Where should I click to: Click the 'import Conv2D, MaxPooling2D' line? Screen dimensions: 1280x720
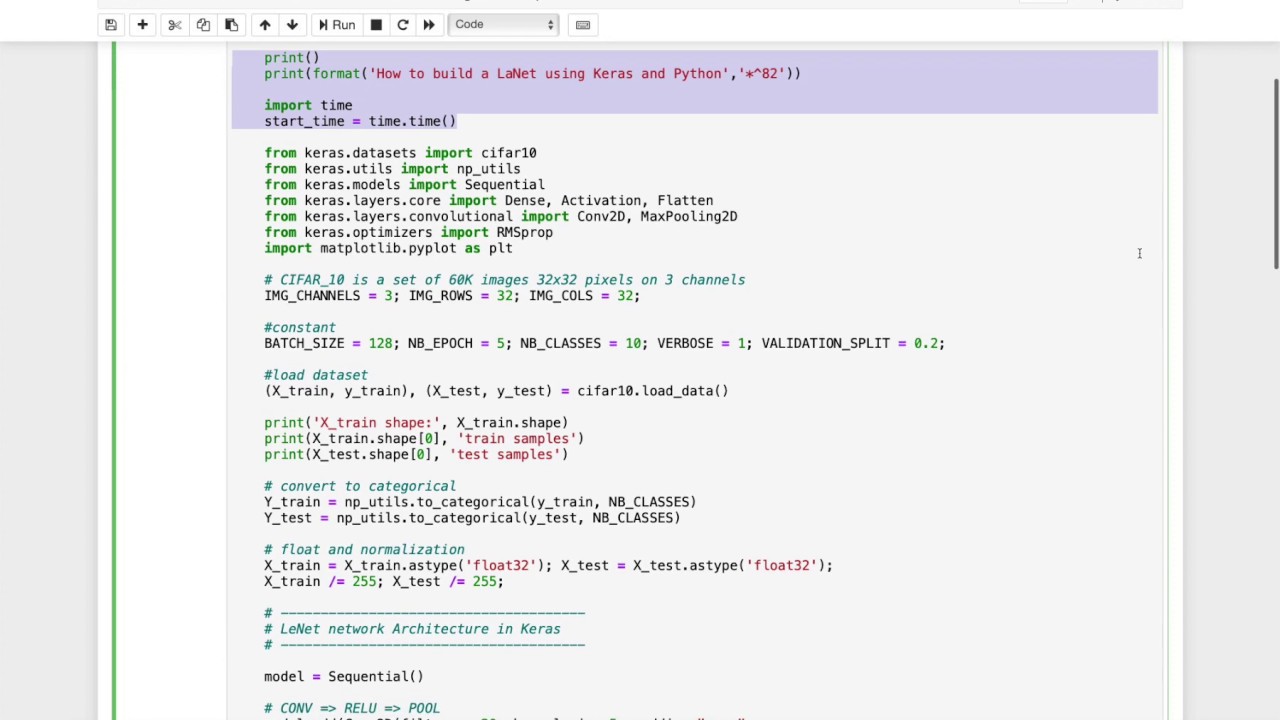click(x=500, y=217)
